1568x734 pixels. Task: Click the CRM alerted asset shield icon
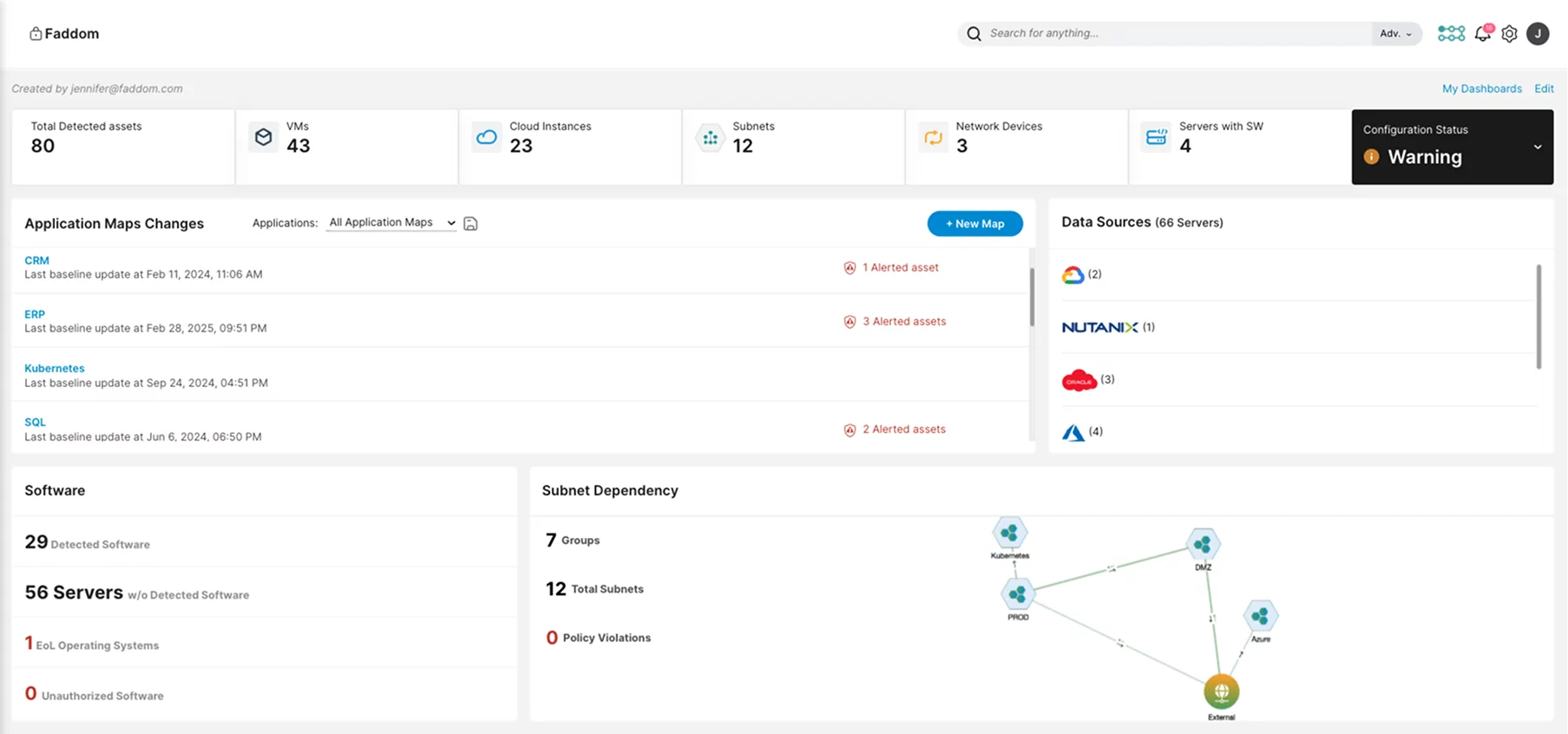(850, 268)
